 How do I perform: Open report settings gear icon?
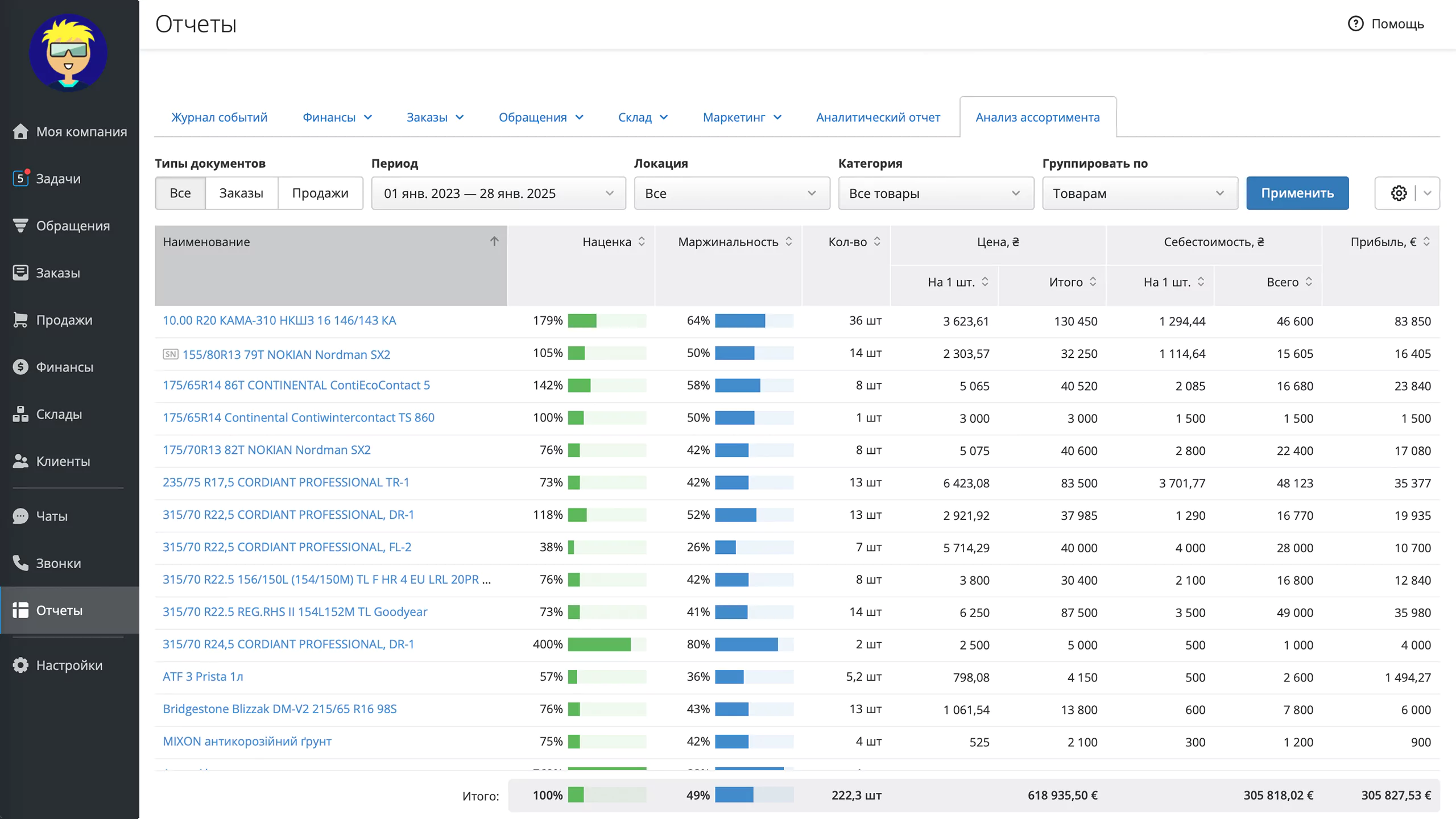point(1399,193)
